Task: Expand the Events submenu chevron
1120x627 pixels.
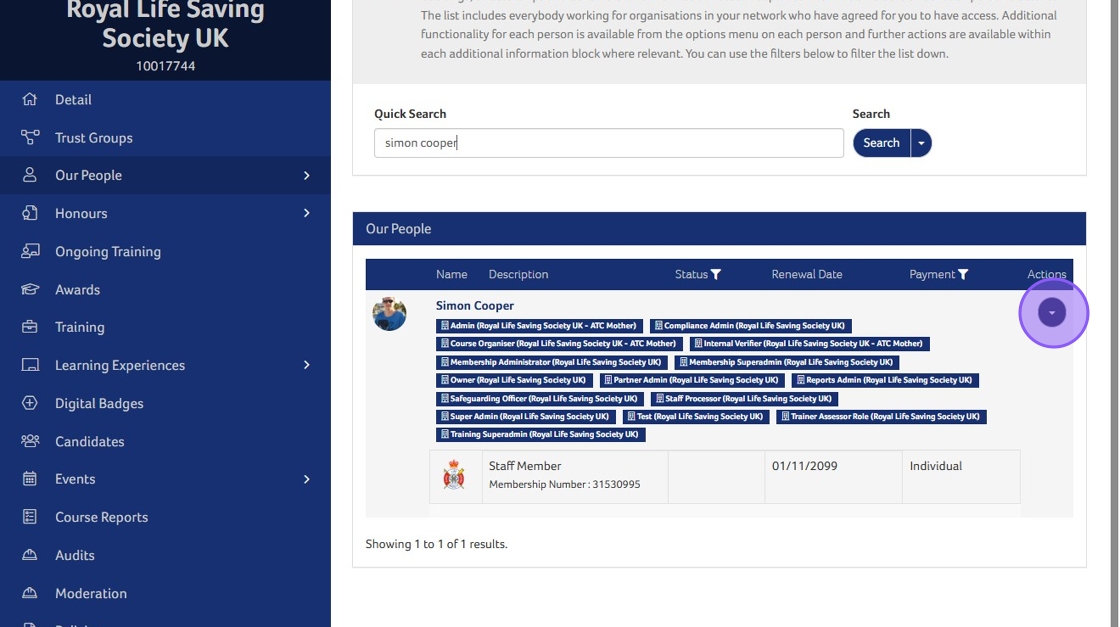Action: coord(306,479)
